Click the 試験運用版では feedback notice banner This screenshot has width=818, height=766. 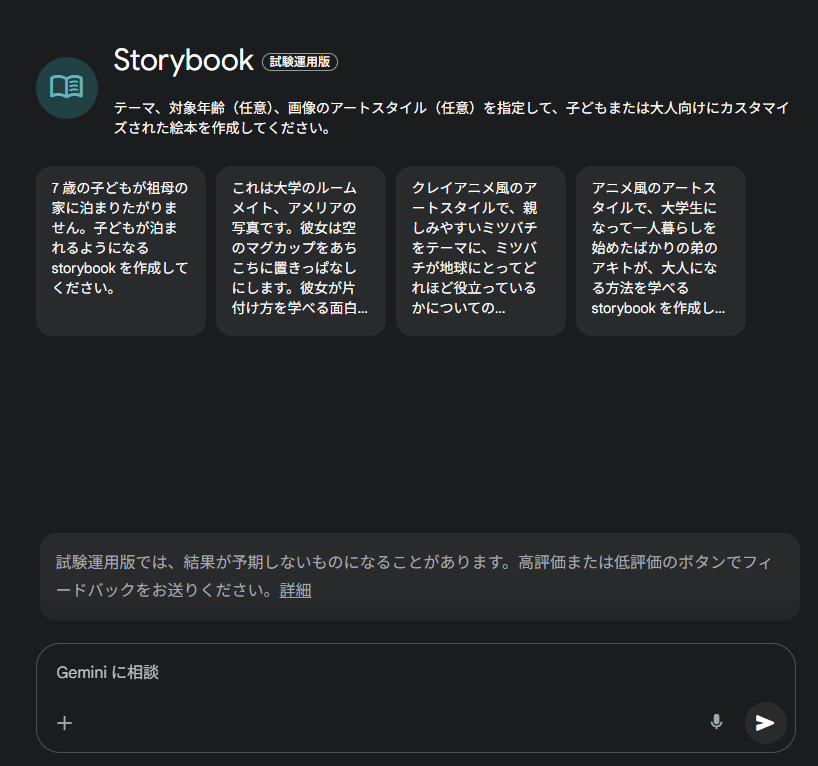[x=419, y=576]
